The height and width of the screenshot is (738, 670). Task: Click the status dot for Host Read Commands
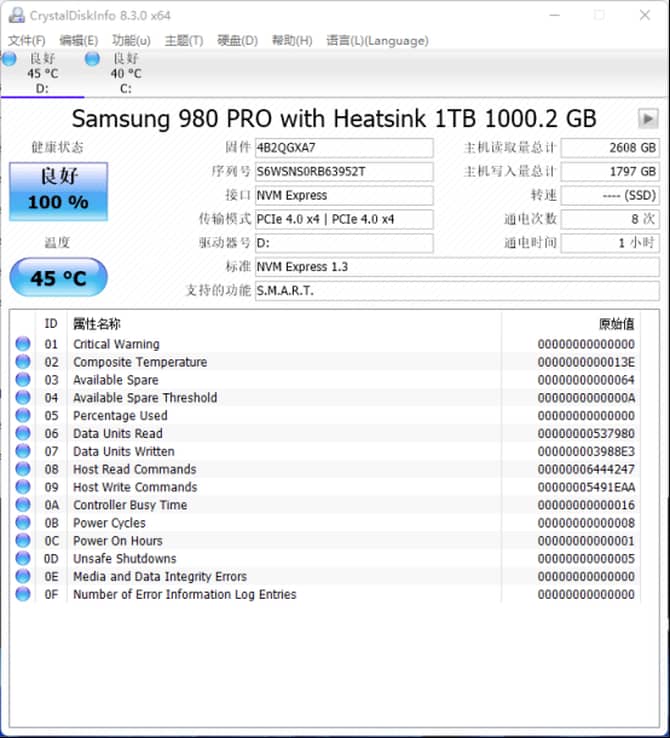(23, 469)
